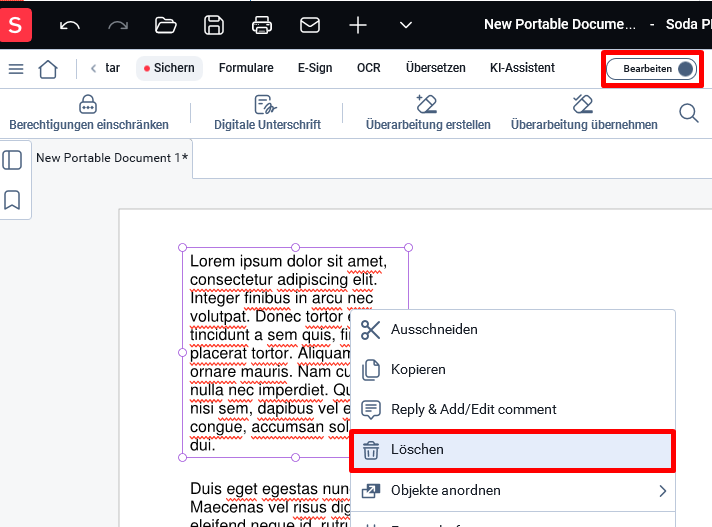
Task: Click the redo arrow icon
Action: pos(118,25)
